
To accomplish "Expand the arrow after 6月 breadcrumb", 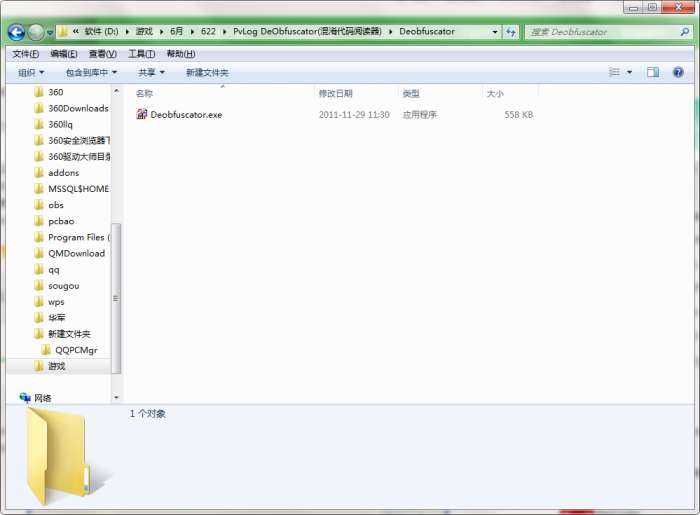I will coord(192,32).
